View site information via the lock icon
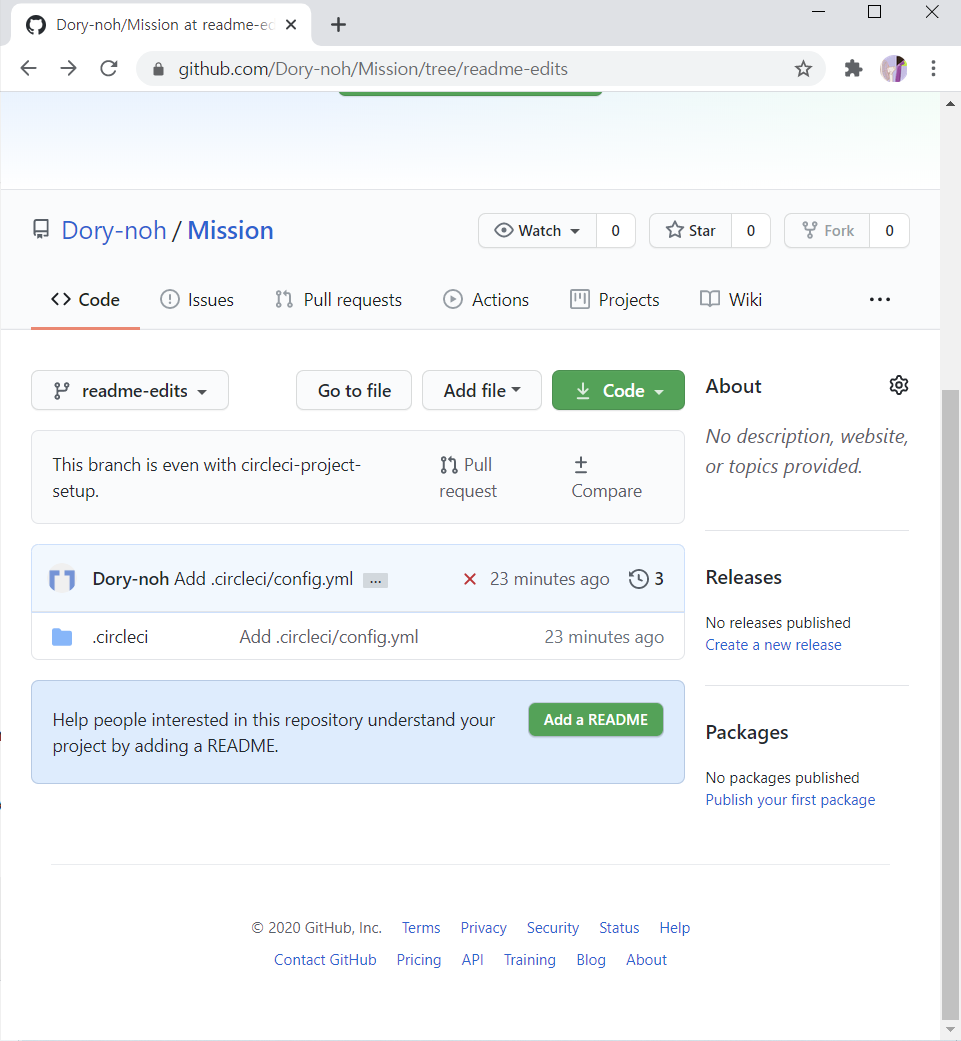961x1041 pixels. [158, 69]
